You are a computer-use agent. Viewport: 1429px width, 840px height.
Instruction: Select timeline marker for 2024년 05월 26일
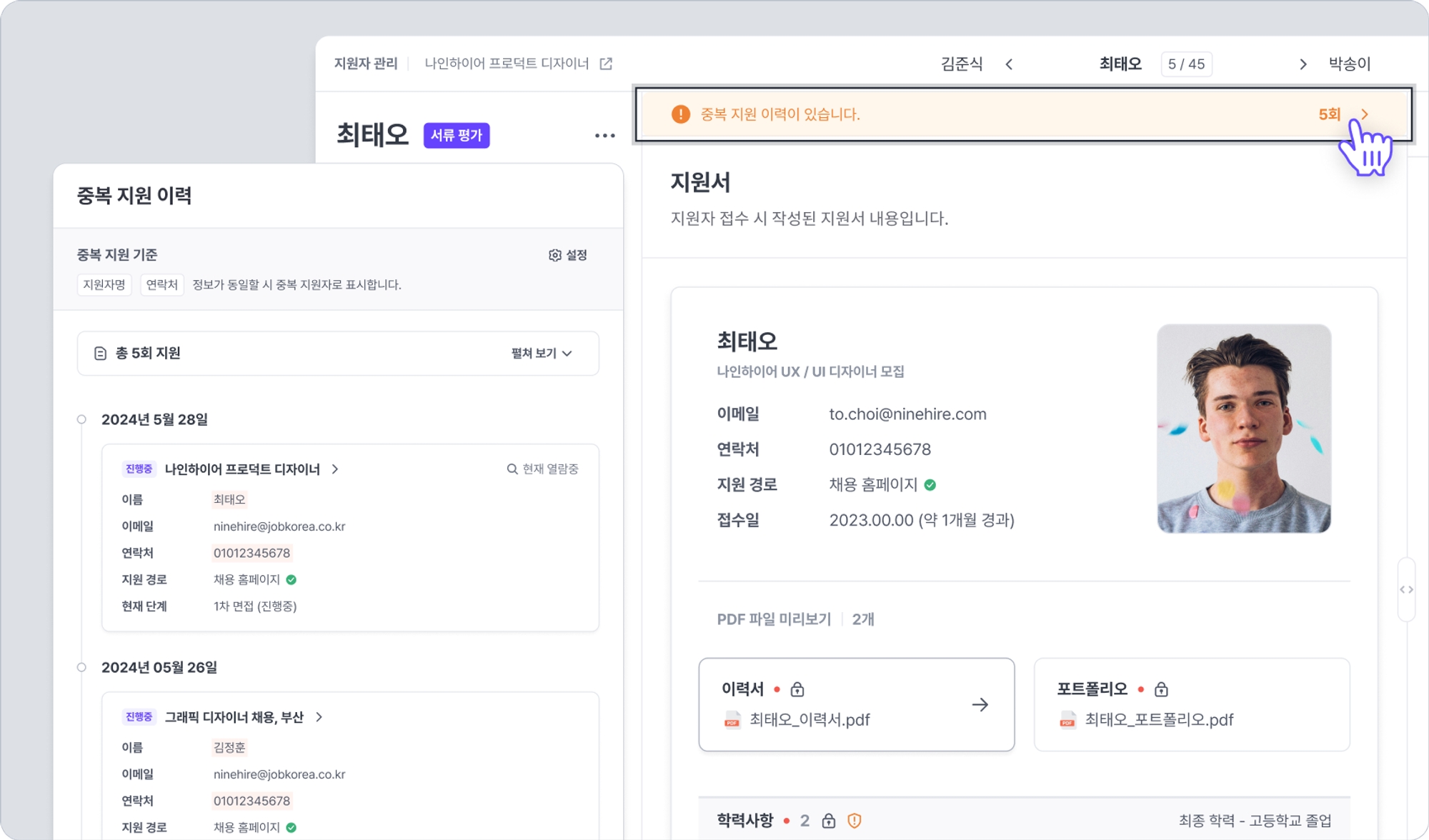81,668
